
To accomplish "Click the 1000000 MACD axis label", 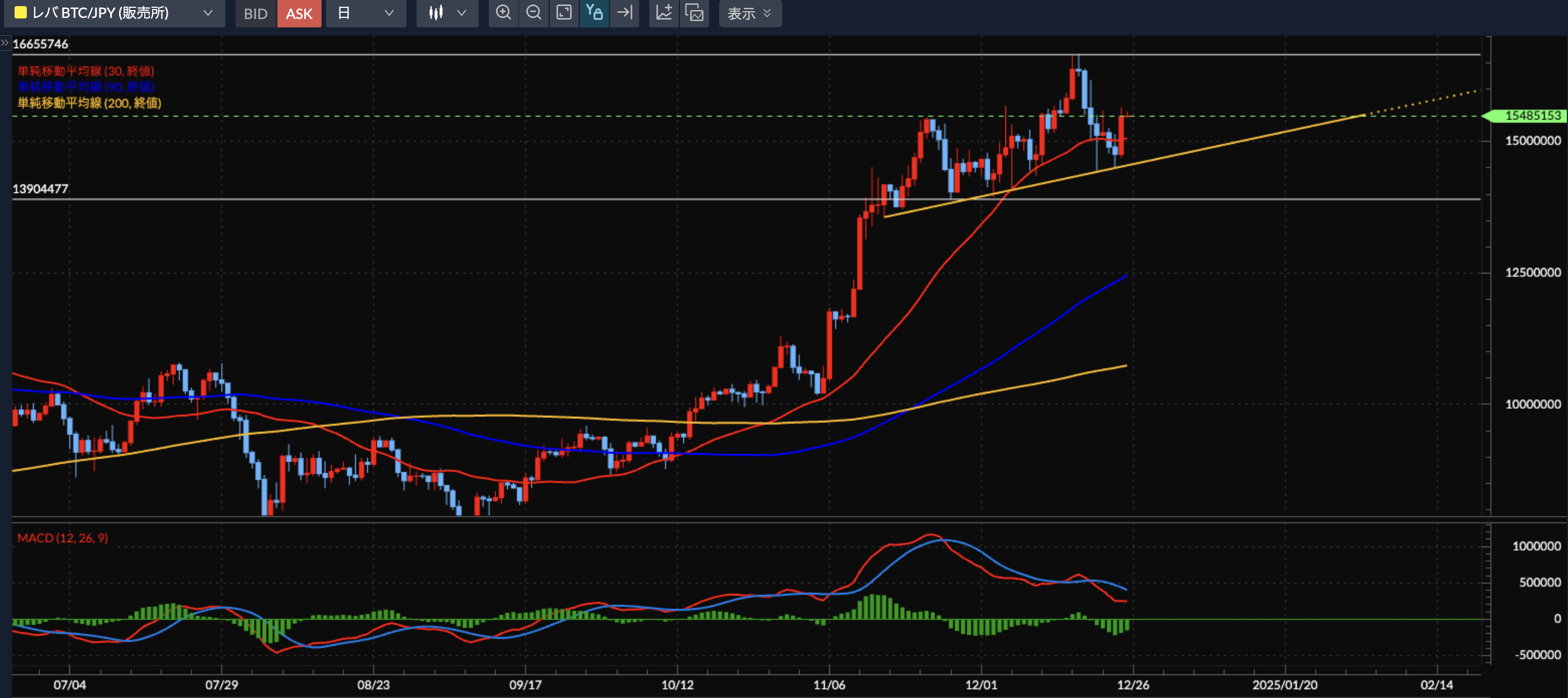I will tap(1536, 546).
